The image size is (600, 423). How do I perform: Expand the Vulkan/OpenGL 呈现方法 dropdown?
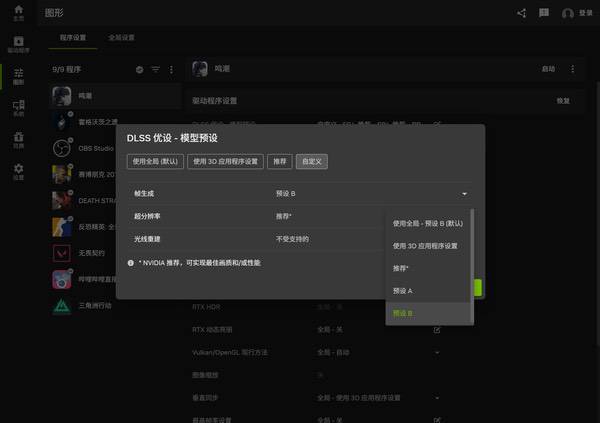click(437, 353)
